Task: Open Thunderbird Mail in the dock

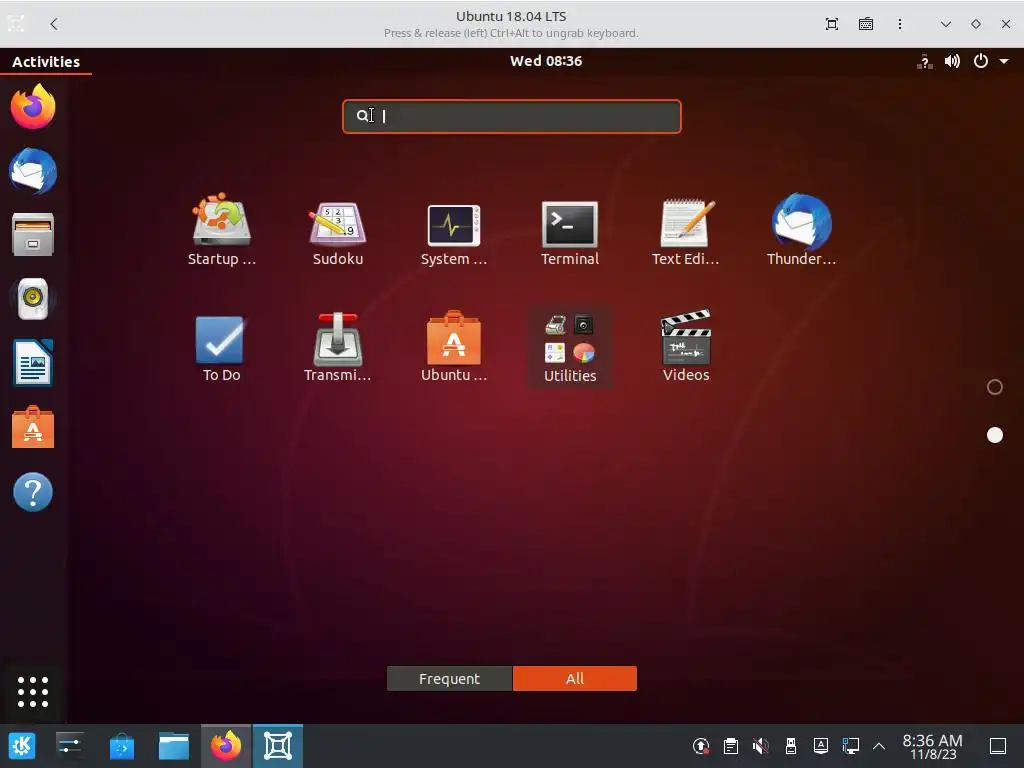Action: 33,170
